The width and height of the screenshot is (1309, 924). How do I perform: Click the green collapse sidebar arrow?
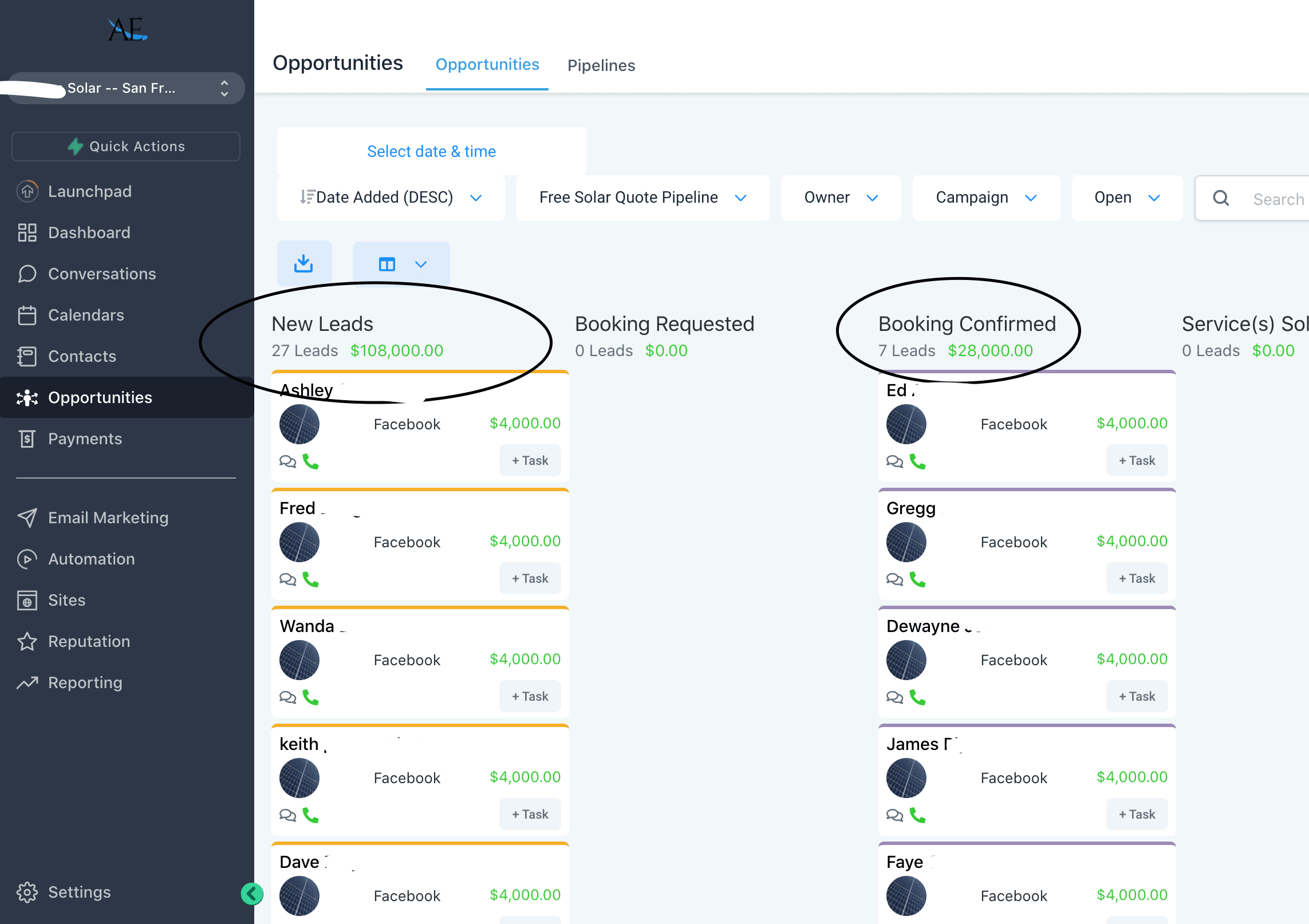(252, 893)
